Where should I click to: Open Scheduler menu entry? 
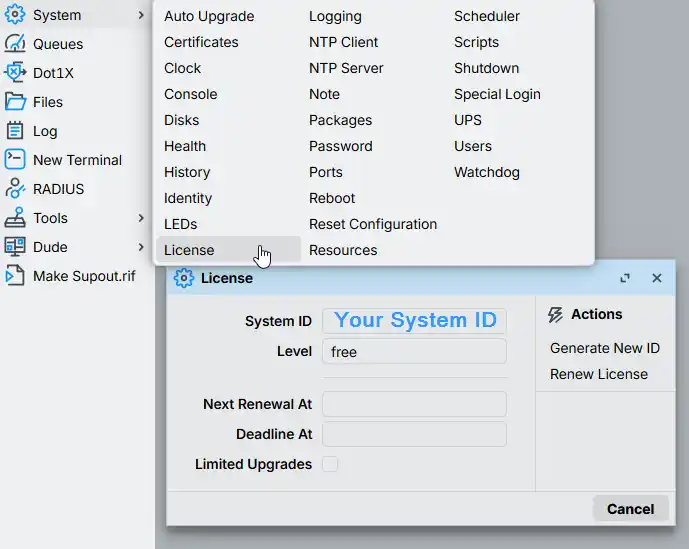tap(487, 16)
